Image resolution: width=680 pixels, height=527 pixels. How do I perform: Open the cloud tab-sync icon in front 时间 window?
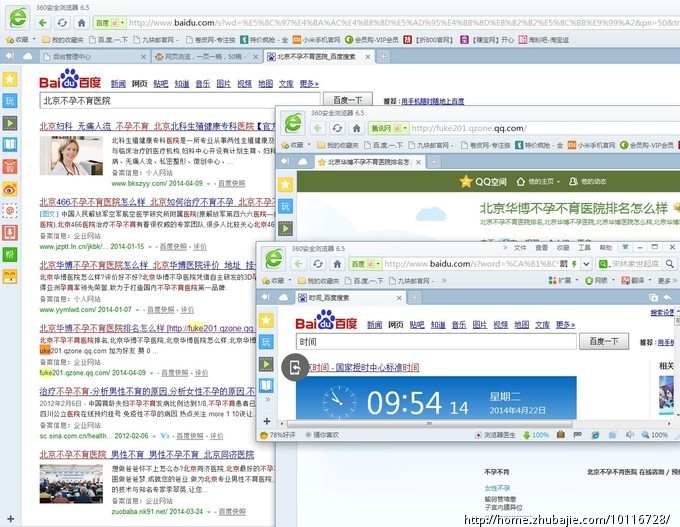point(284,297)
